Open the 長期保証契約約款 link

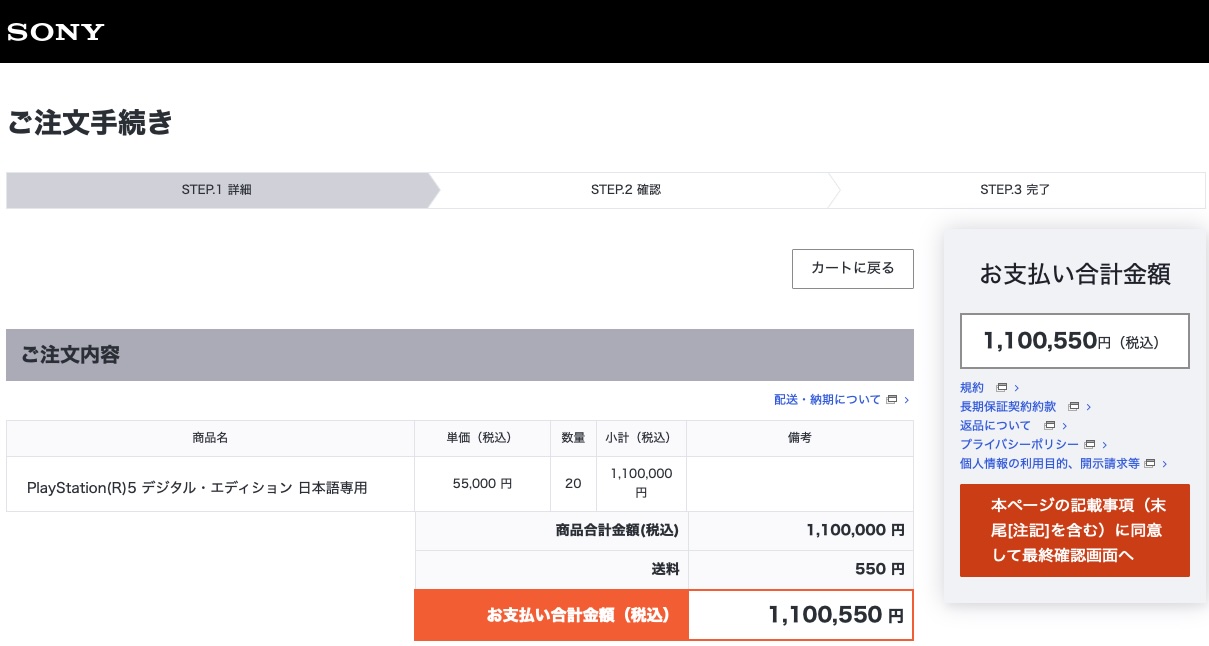(1007, 407)
